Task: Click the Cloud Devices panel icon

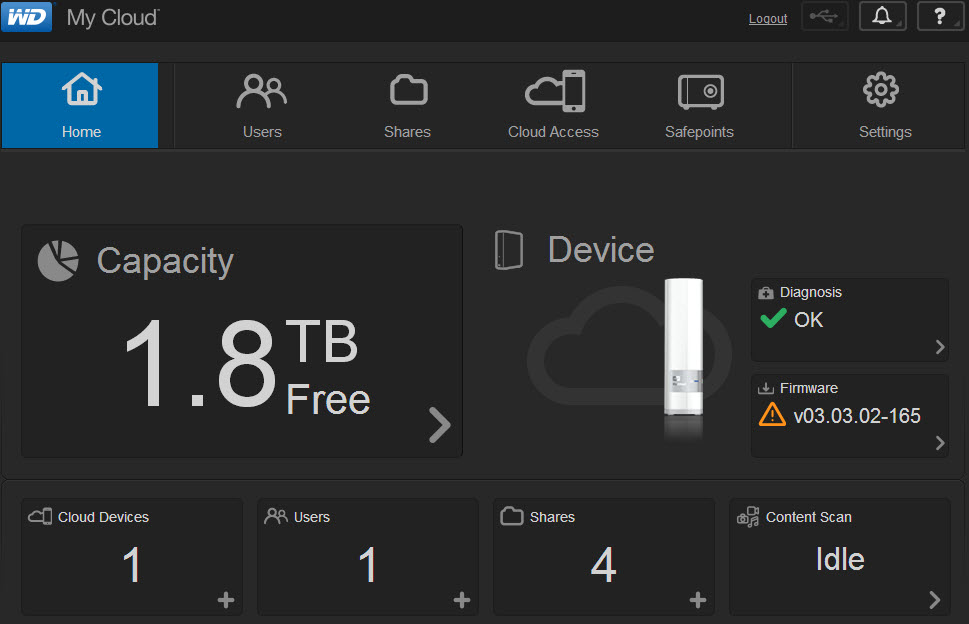Action: pyautogui.click(x=40, y=516)
